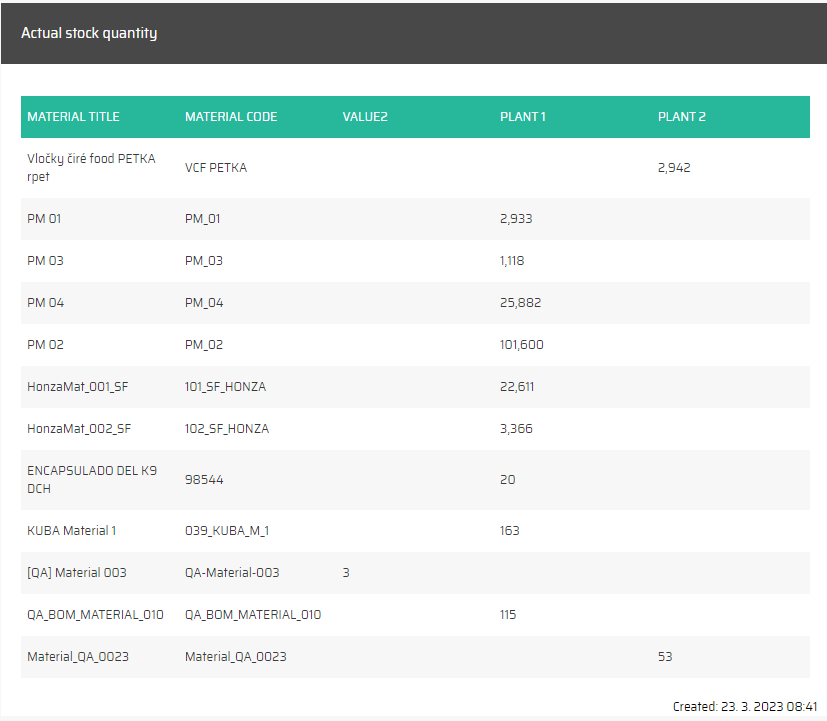Click the QA-Material-003 material code cell
This screenshot has height=721, width=827.
pos(232,573)
